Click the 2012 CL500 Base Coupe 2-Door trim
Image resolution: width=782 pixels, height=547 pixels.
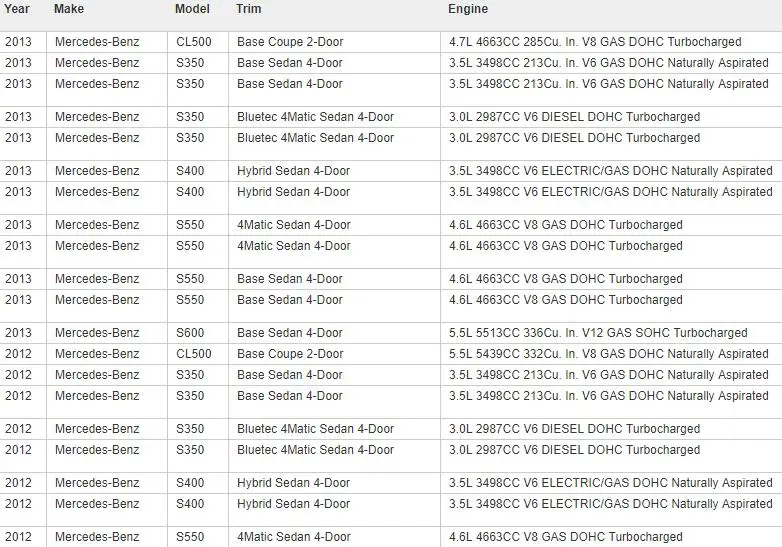[290, 354]
